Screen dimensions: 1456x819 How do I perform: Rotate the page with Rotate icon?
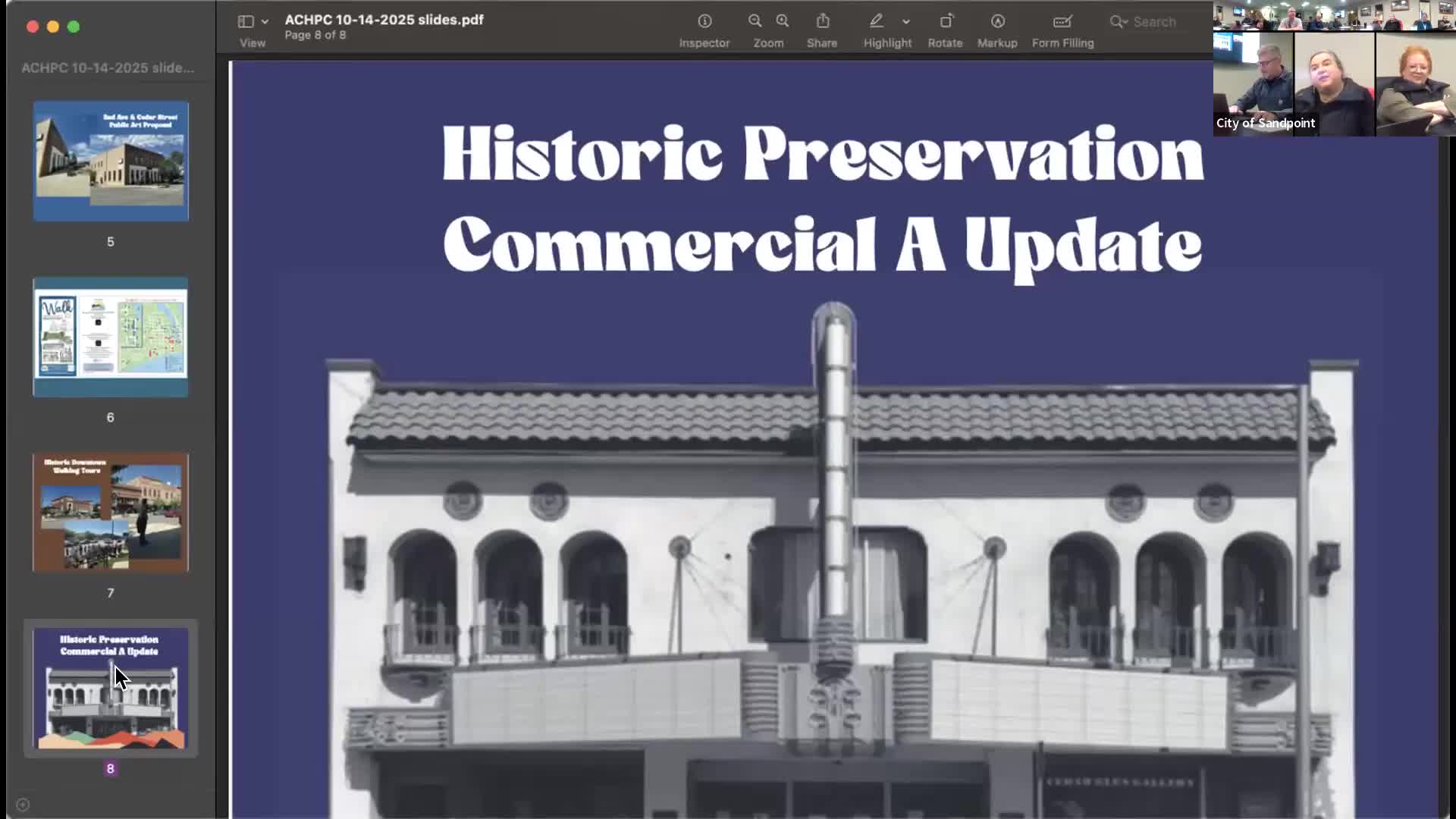[945, 21]
